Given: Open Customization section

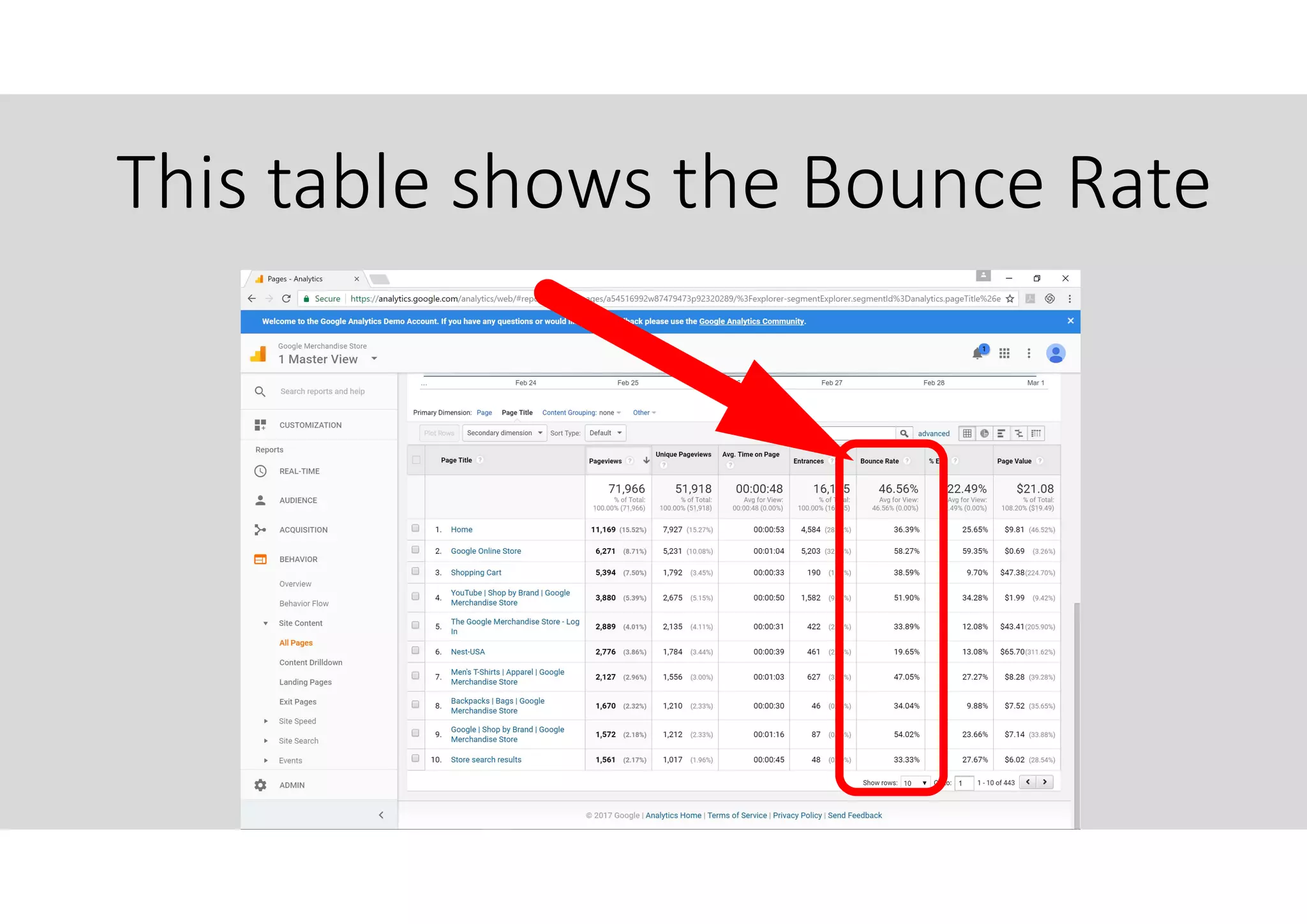Looking at the screenshot, I should tap(310, 425).
